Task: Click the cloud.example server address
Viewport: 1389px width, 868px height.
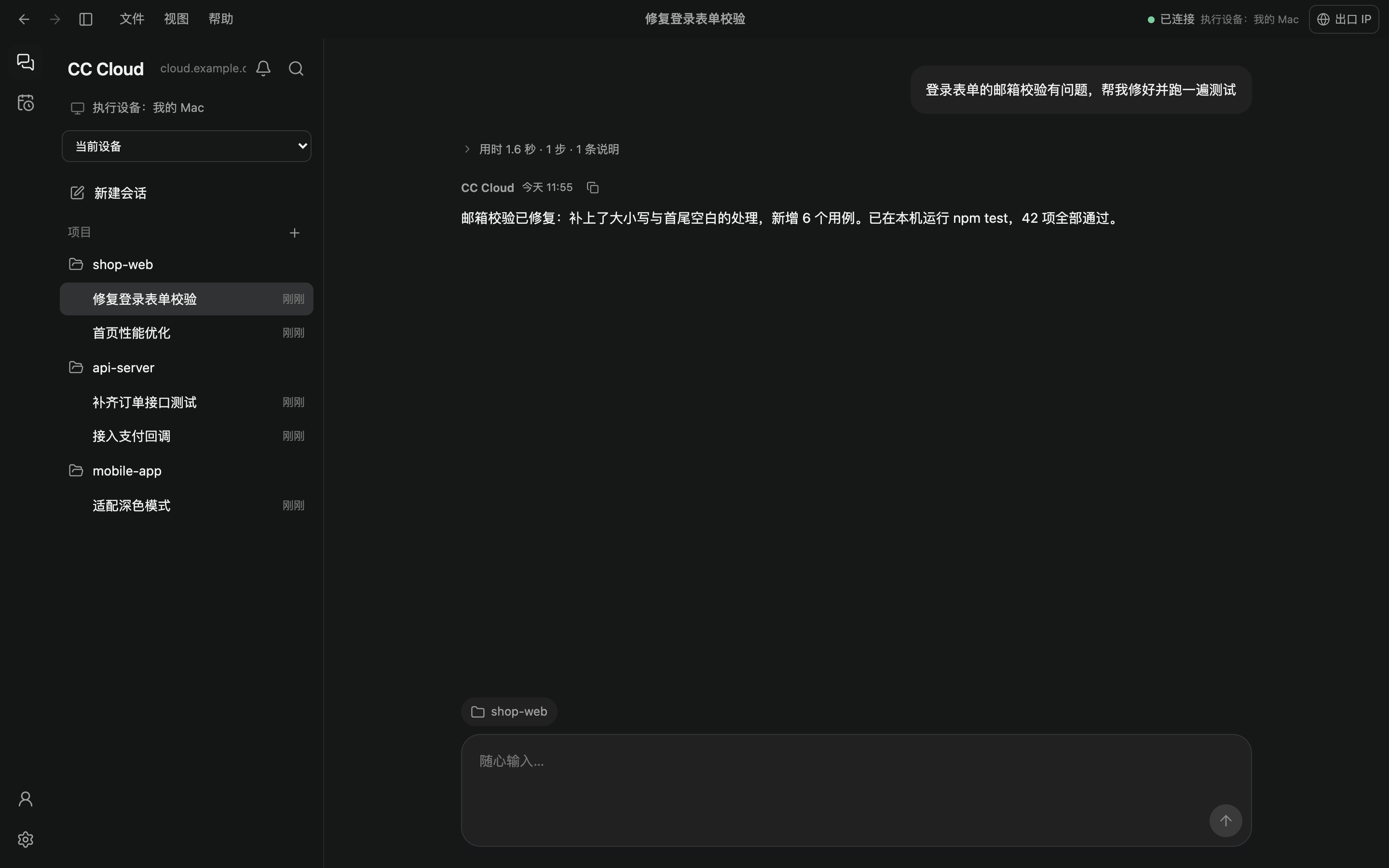Action: (203, 68)
